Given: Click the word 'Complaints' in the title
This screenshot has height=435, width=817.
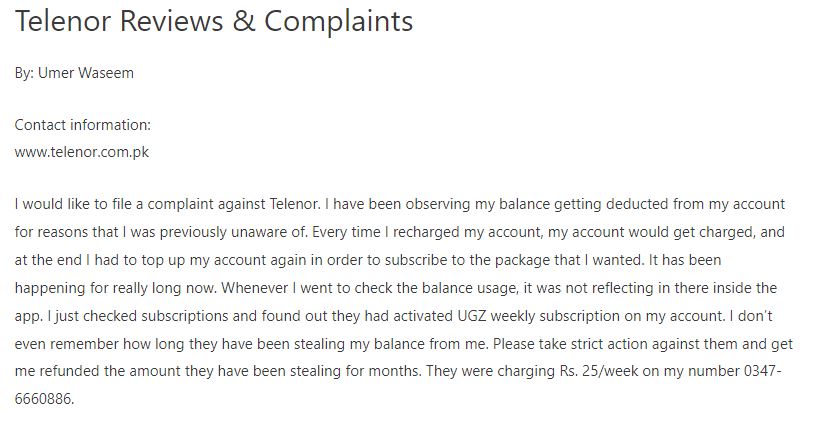Looking at the screenshot, I should [x=339, y=22].
